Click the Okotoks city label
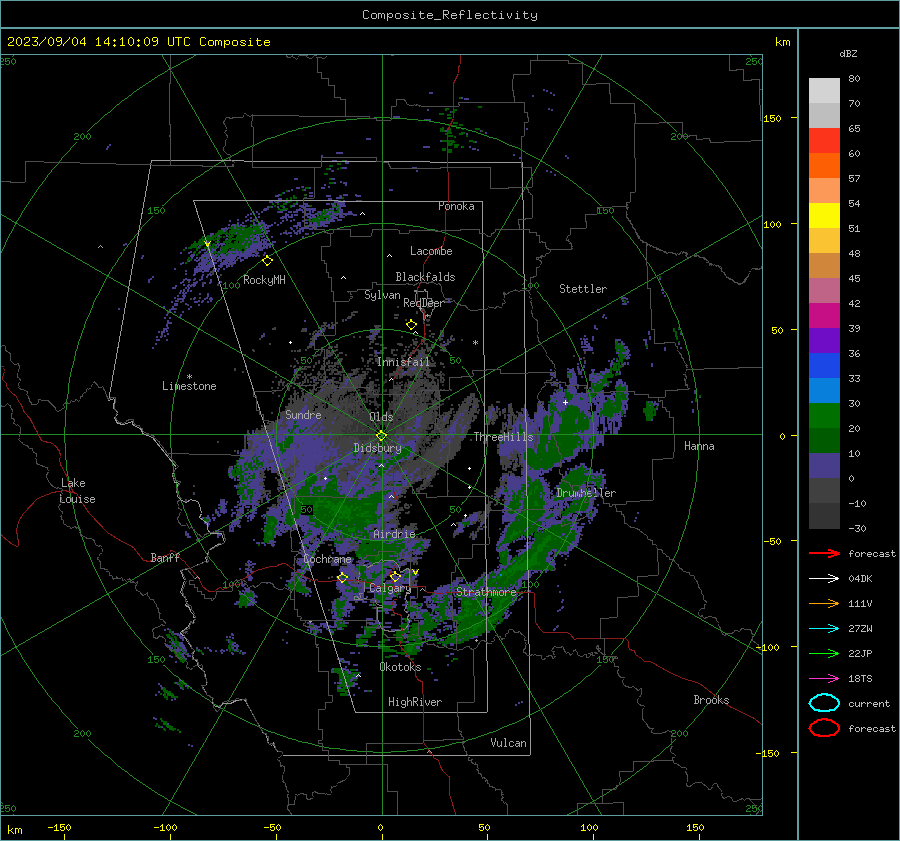 [401, 666]
